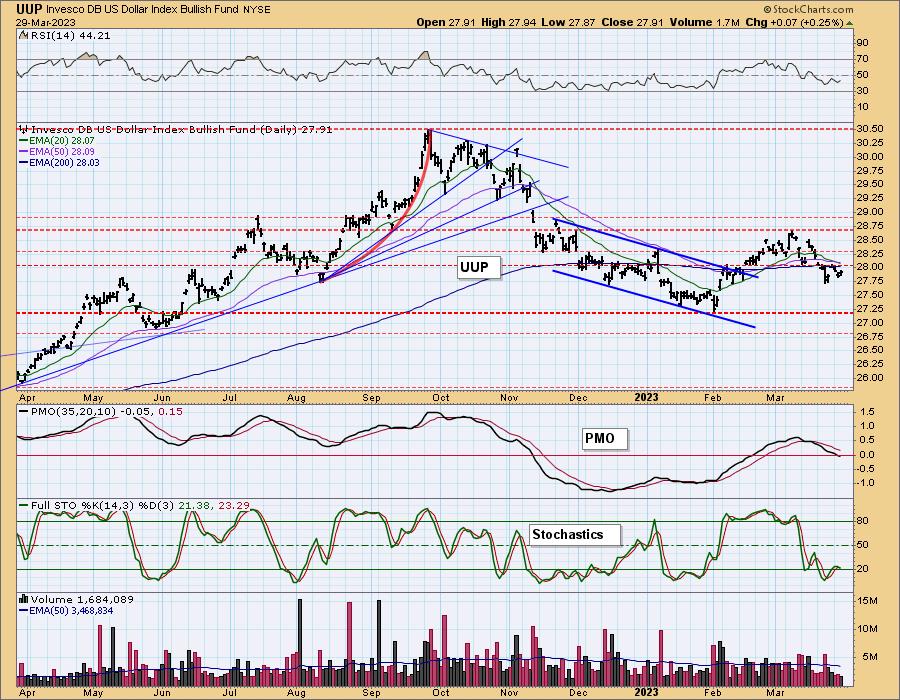900x700 pixels.
Task: Click the PMO annotation box
Action: point(604,439)
